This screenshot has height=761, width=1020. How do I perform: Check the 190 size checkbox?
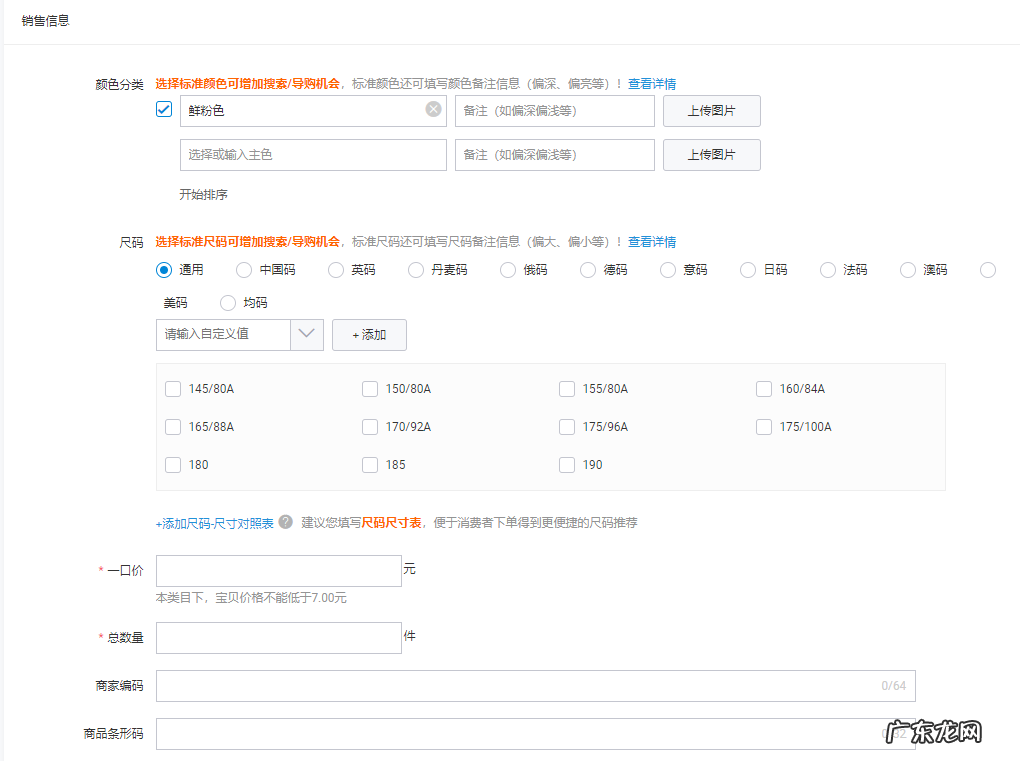tap(567, 464)
